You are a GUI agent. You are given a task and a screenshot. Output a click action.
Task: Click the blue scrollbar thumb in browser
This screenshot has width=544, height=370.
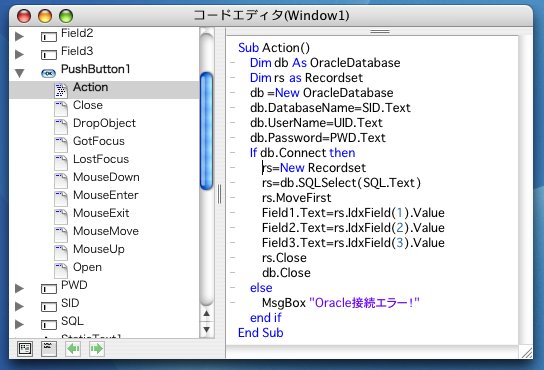tap(206, 131)
